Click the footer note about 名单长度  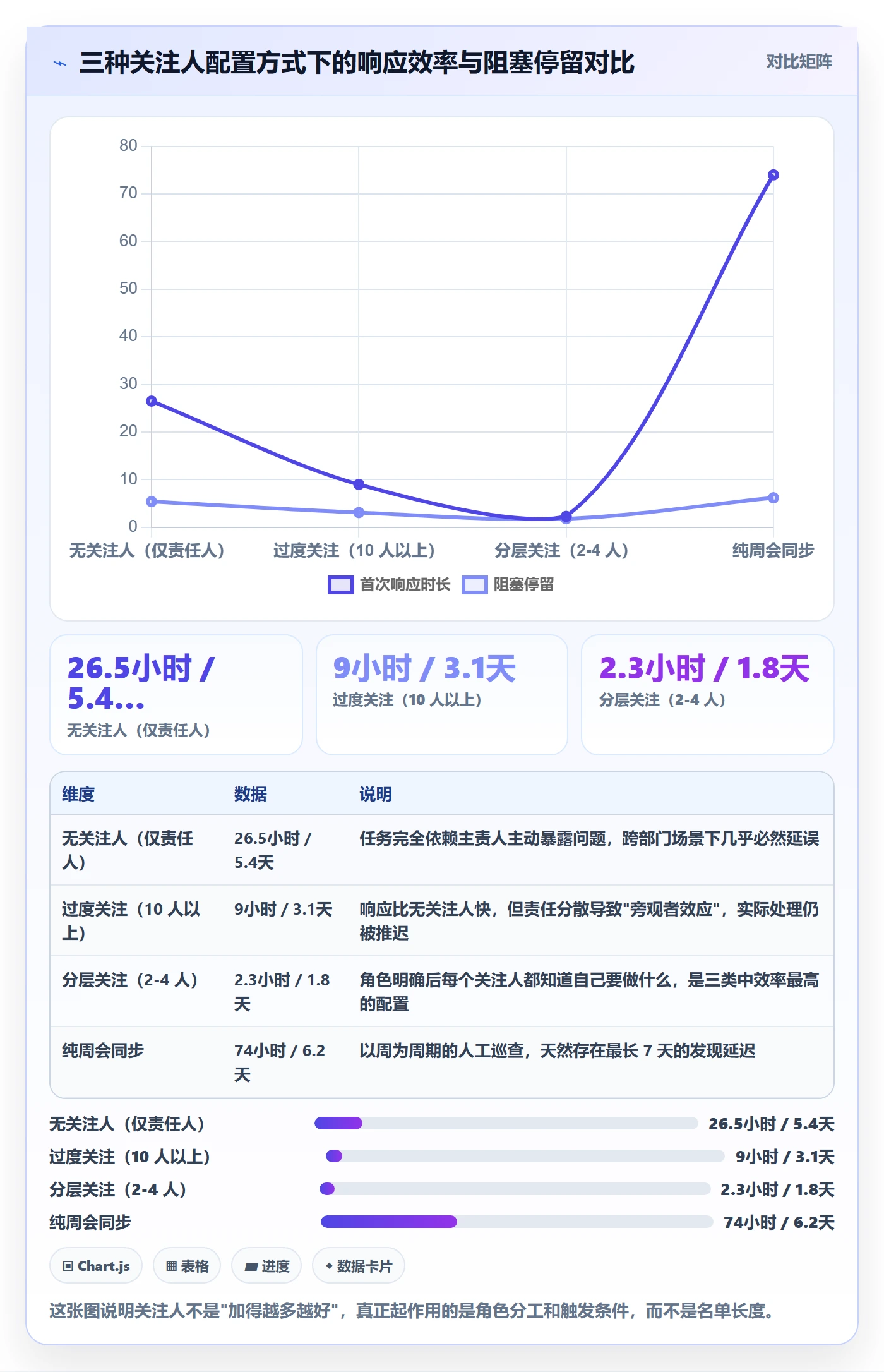tap(412, 1311)
